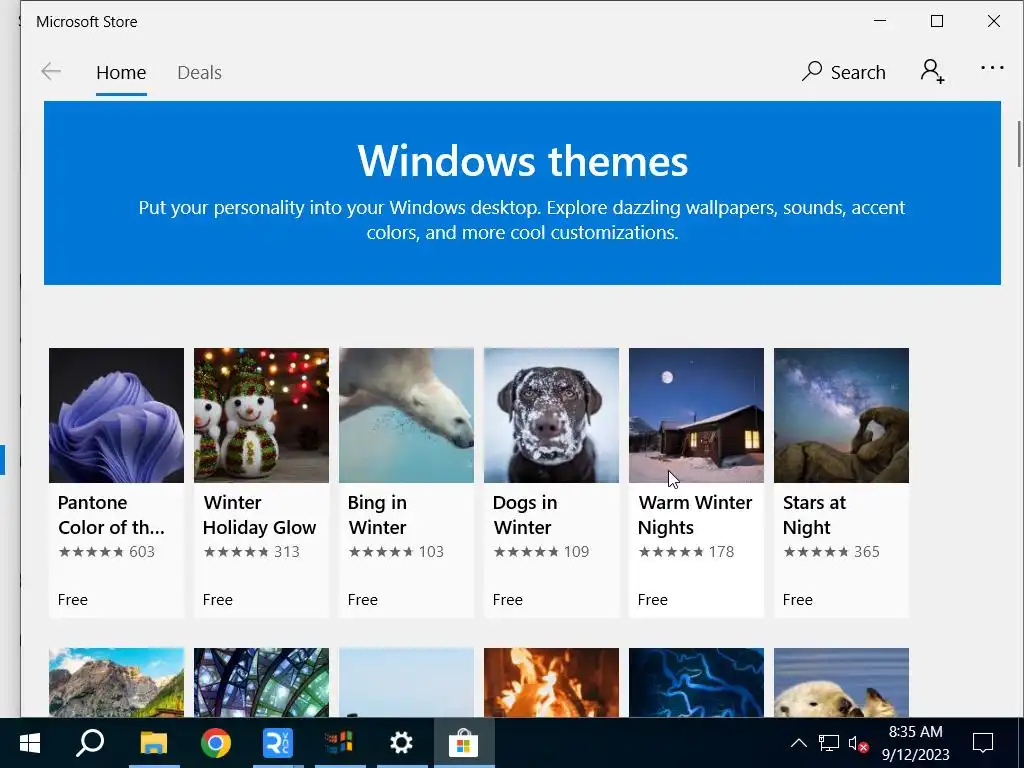Viewport: 1024px width, 768px height.
Task: Go back with the back arrow
Action: (51, 72)
